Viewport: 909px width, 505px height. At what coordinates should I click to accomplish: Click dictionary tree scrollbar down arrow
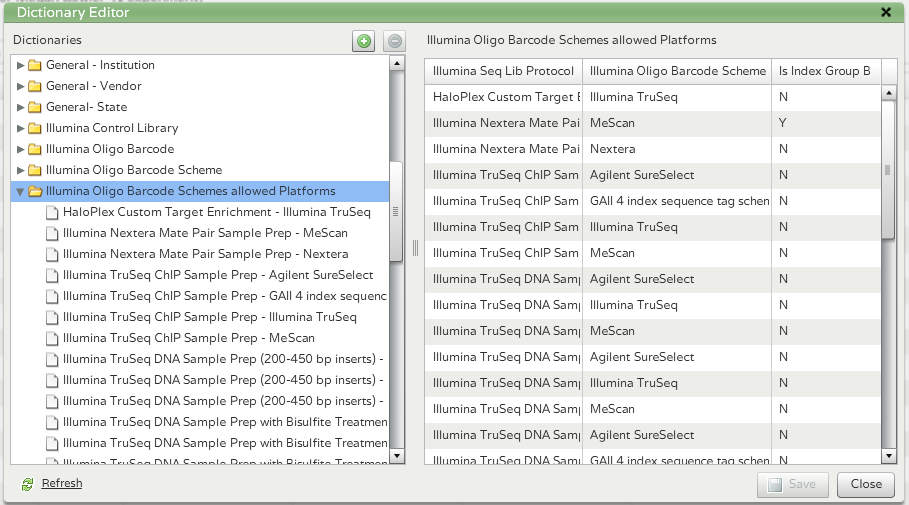[x=397, y=456]
